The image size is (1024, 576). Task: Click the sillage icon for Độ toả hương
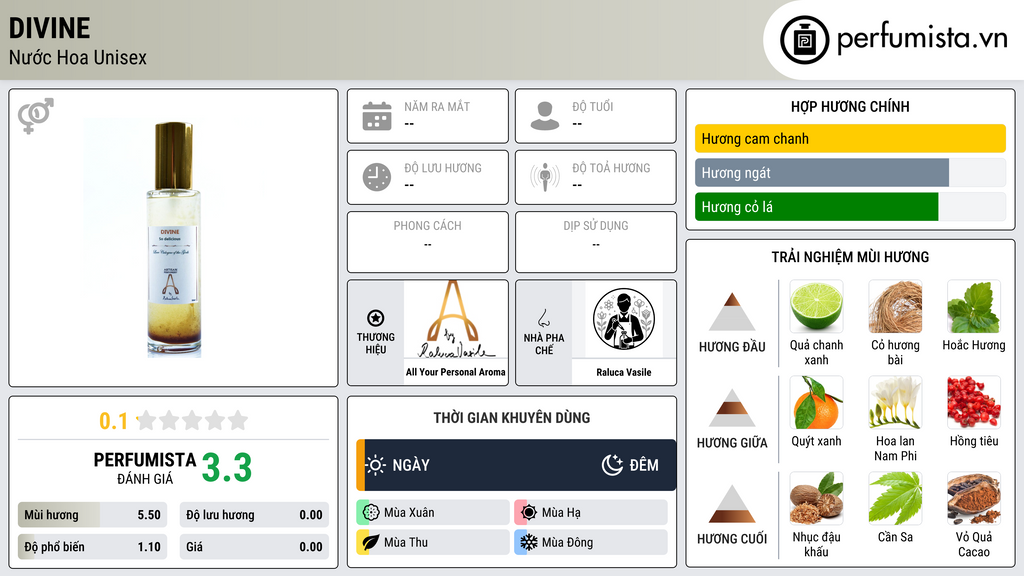click(545, 177)
